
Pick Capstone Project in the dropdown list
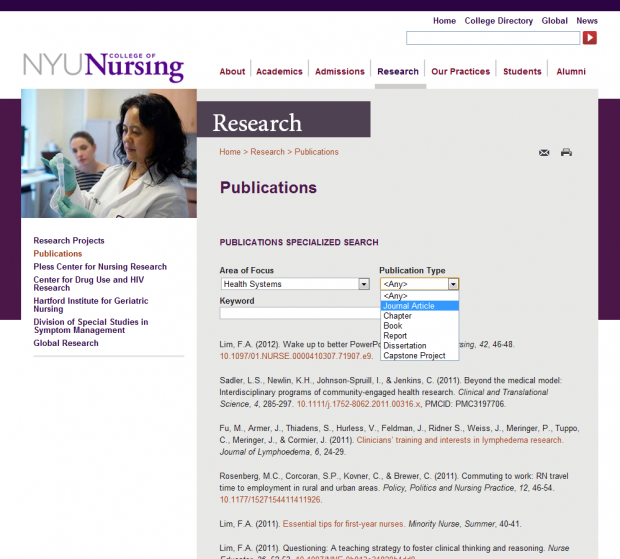click(x=420, y=355)
